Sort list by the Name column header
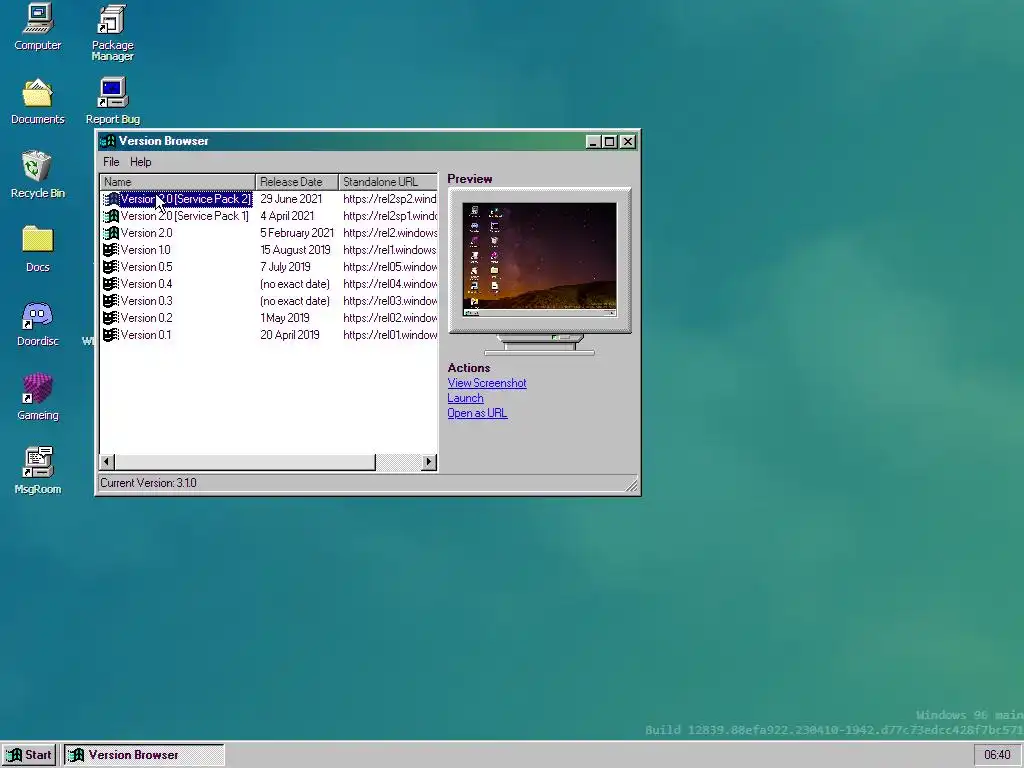1024x768 pixels. click(x=177, y=182)
